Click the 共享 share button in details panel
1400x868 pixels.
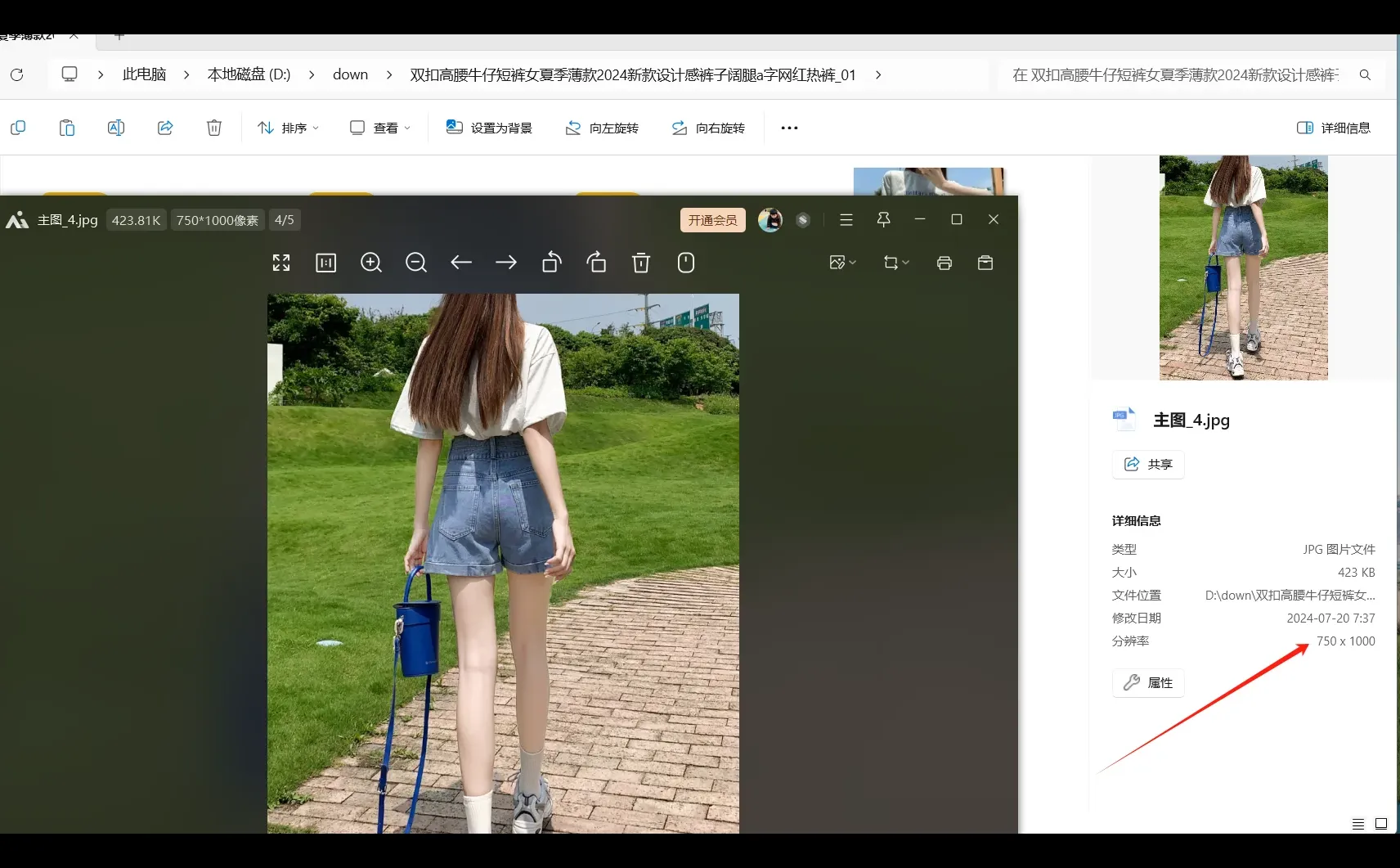click(x=1147, y=464)
